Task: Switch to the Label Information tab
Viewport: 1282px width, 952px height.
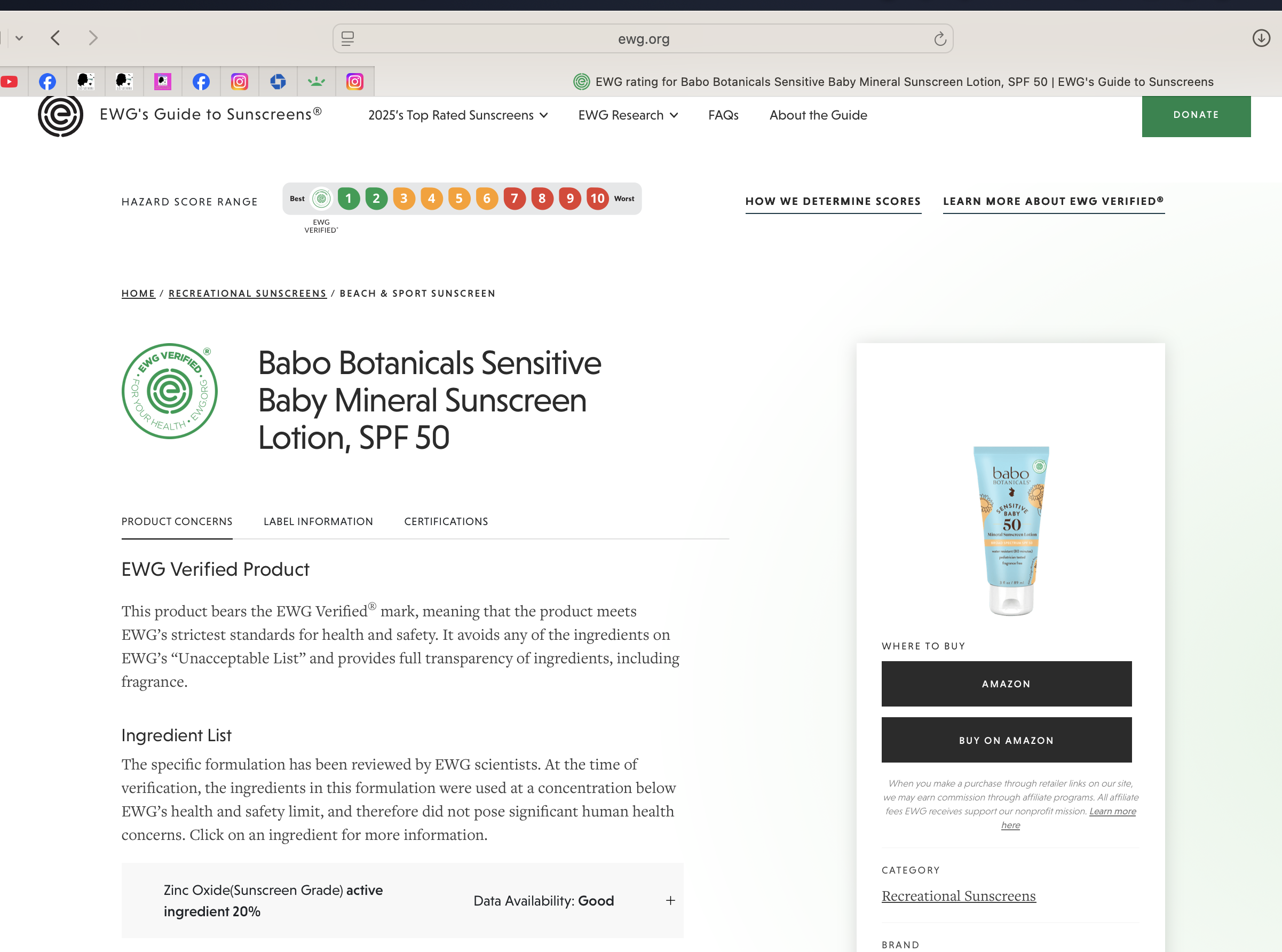Action: [318, 521]
